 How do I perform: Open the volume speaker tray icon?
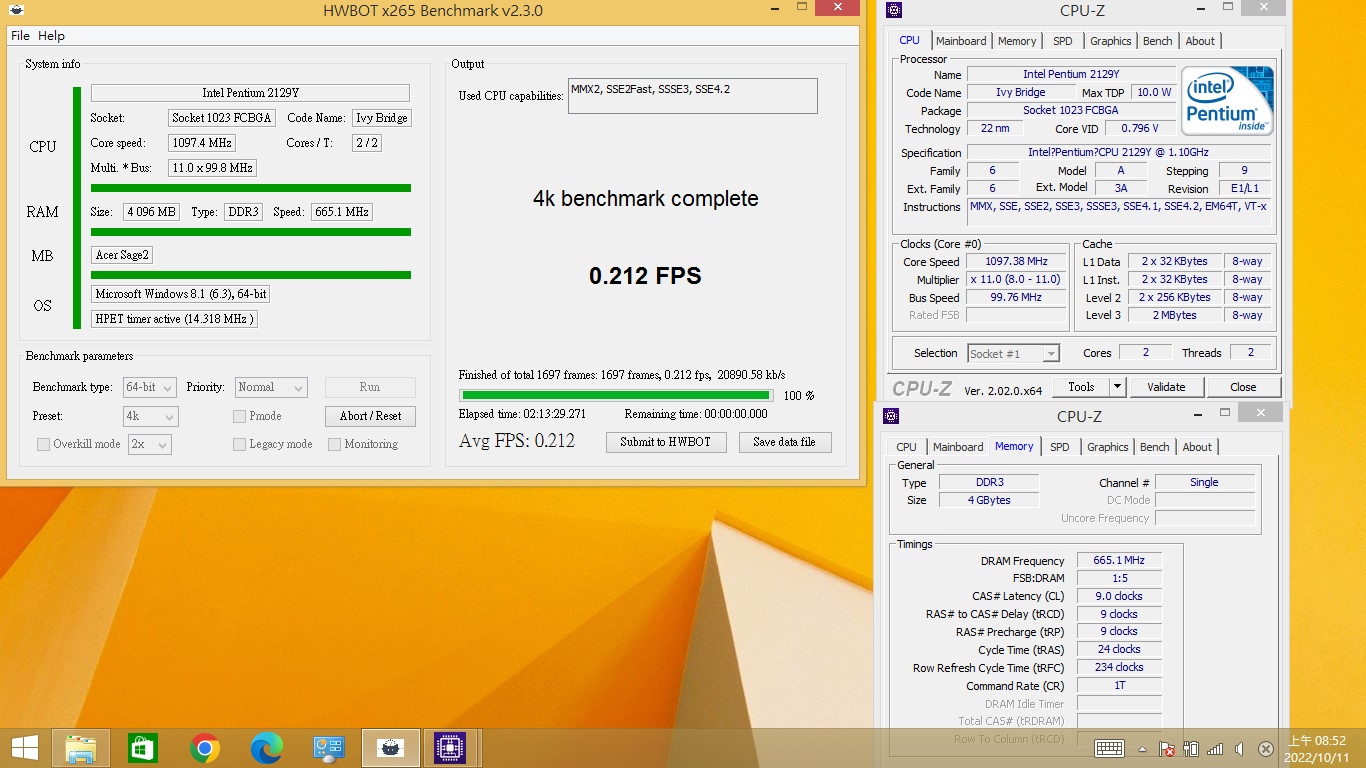pyautogui.click(x=1240, y=748)
